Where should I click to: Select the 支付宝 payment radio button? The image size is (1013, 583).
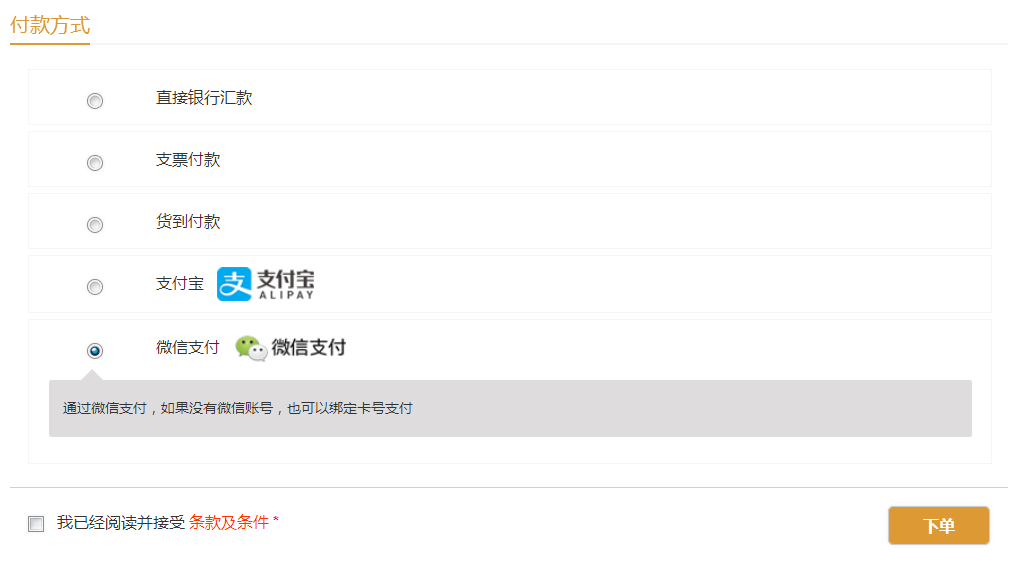(x=95, y=287)
